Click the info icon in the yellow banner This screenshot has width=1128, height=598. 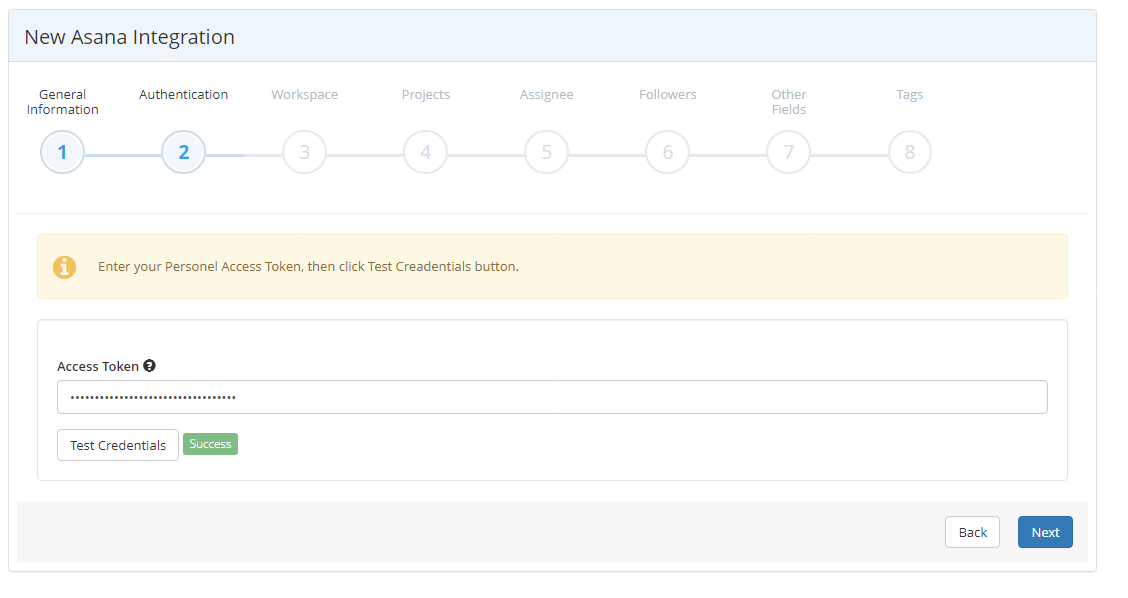point(65,267)
